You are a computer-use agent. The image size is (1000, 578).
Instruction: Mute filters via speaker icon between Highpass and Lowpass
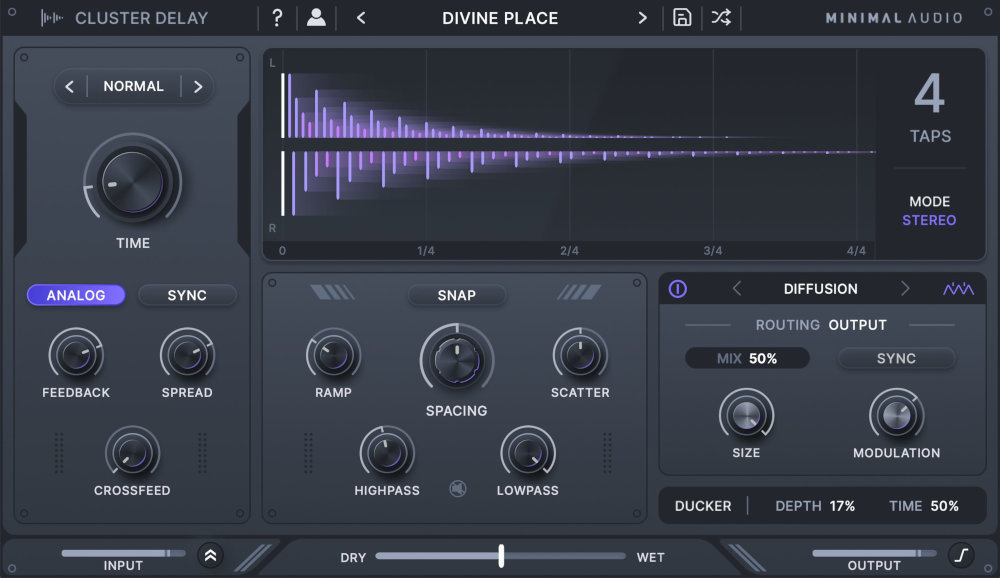click(457, 487)
